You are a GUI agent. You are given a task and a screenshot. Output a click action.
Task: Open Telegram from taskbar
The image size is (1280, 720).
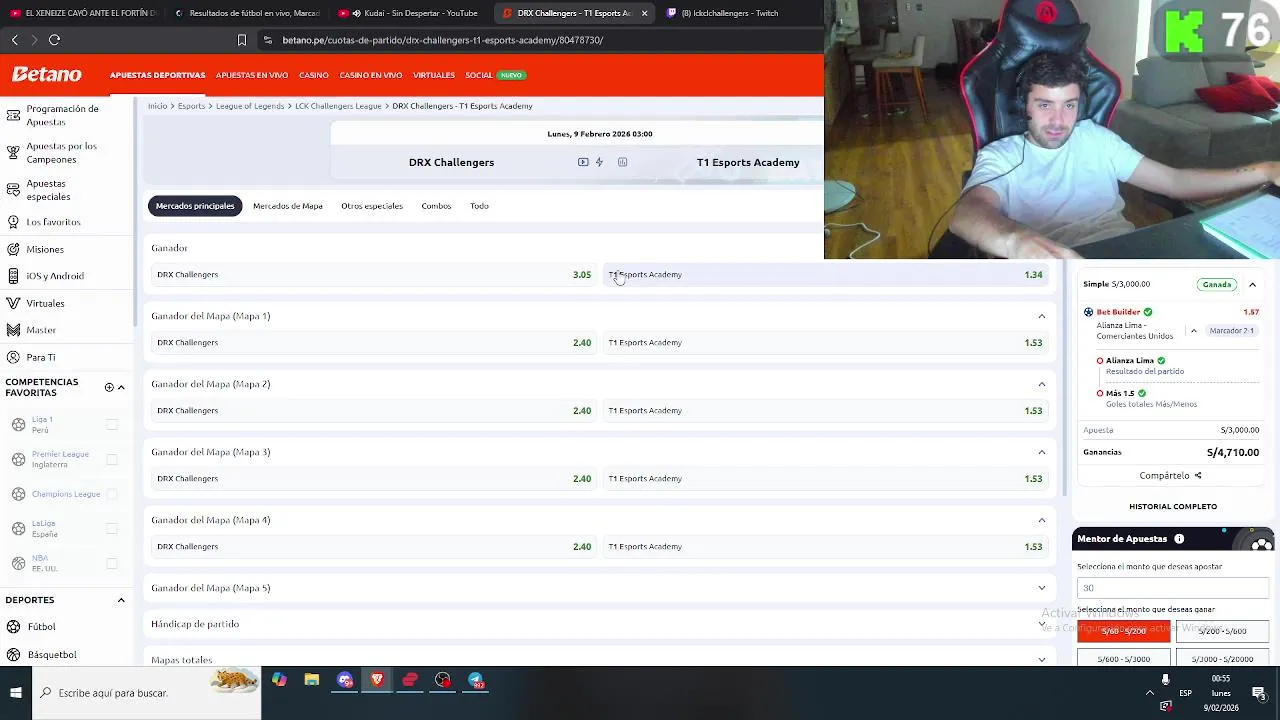click(x=476, y=681)
